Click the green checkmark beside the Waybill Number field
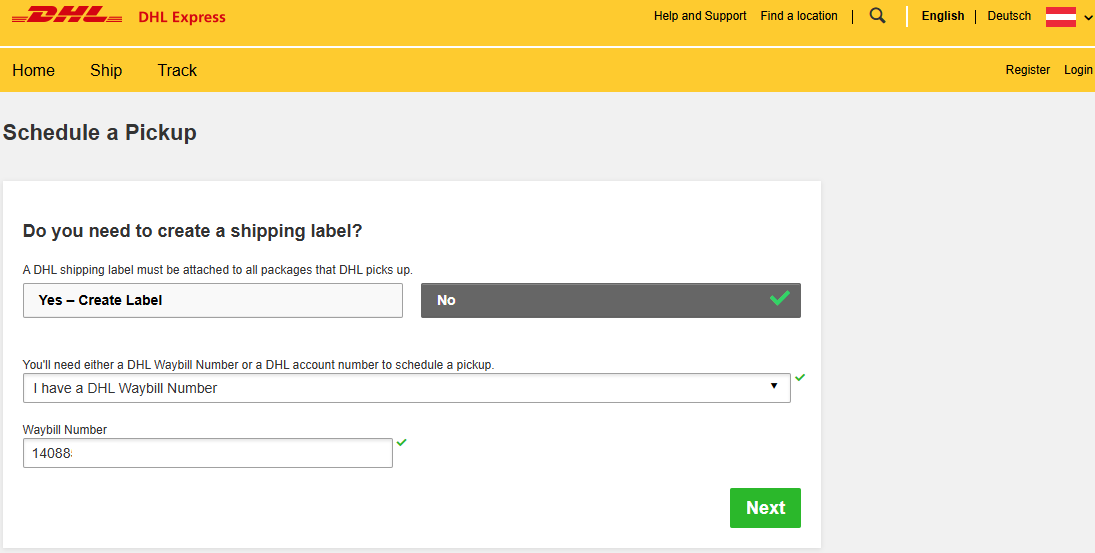 [401, 442]
